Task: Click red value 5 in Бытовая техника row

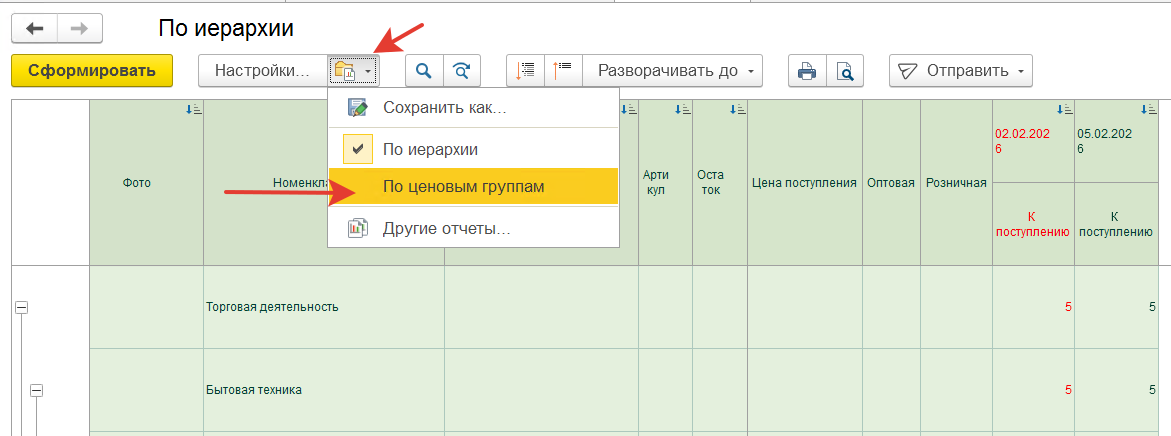Action: tap(1069, 390)
